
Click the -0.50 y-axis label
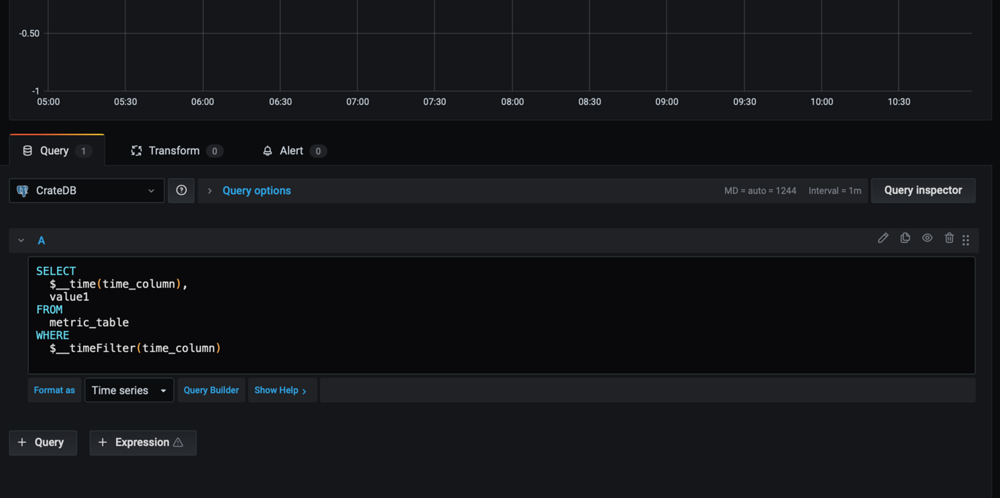point(29,33)
